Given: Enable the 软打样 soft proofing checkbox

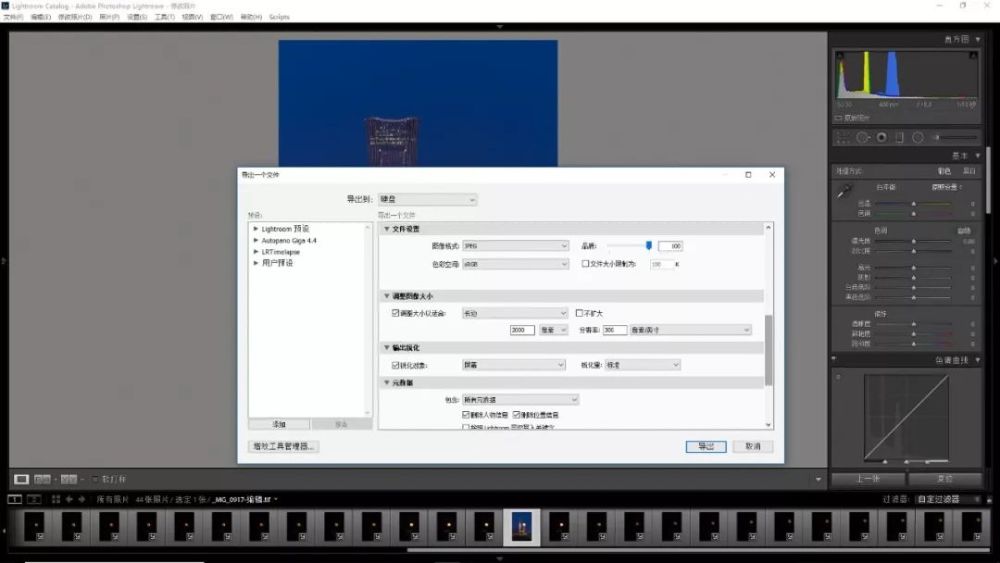Looking at the screenshot, I should [95, 479].
